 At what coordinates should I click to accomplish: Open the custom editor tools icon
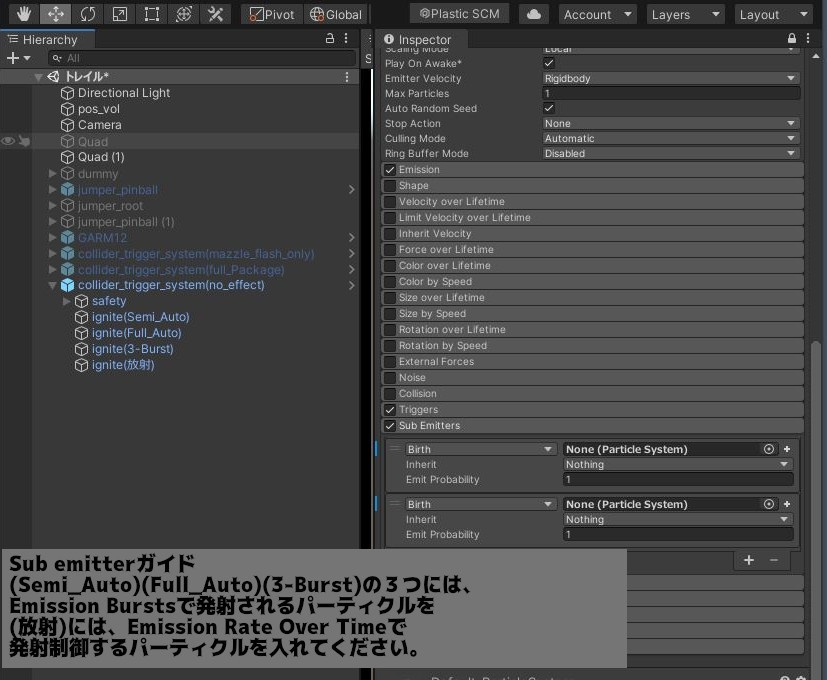(215, 14)
